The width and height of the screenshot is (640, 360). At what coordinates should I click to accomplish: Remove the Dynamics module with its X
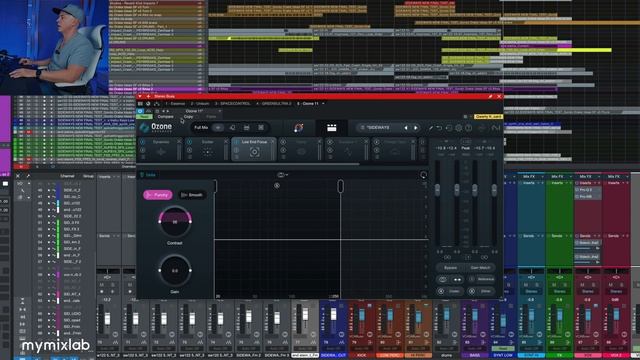(179, 141)
